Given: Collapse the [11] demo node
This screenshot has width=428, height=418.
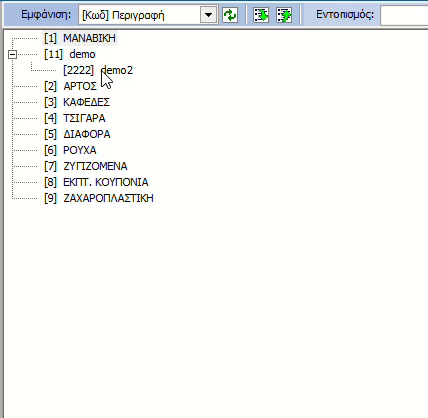Looking at the screenshot, I should 12,54.
